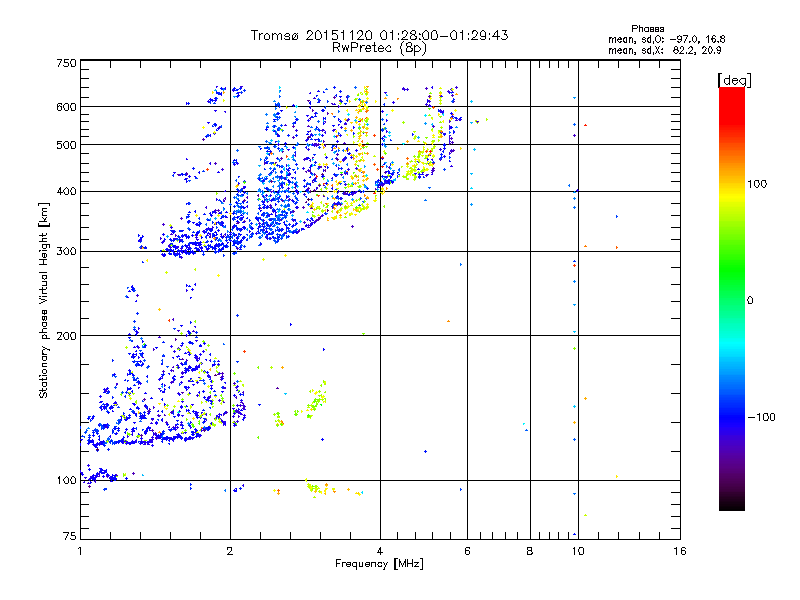Click the x-axis tick label '4'
The width and height of the screenshot is (800, 600).
point(380,551)
